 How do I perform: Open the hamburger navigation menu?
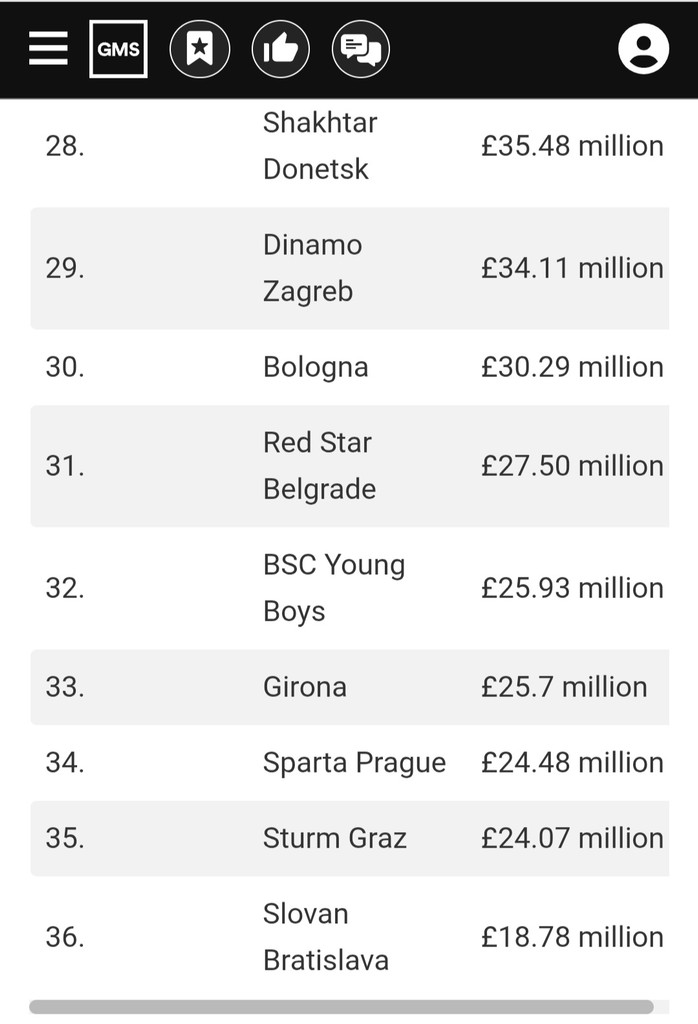[x=48, y=48]
